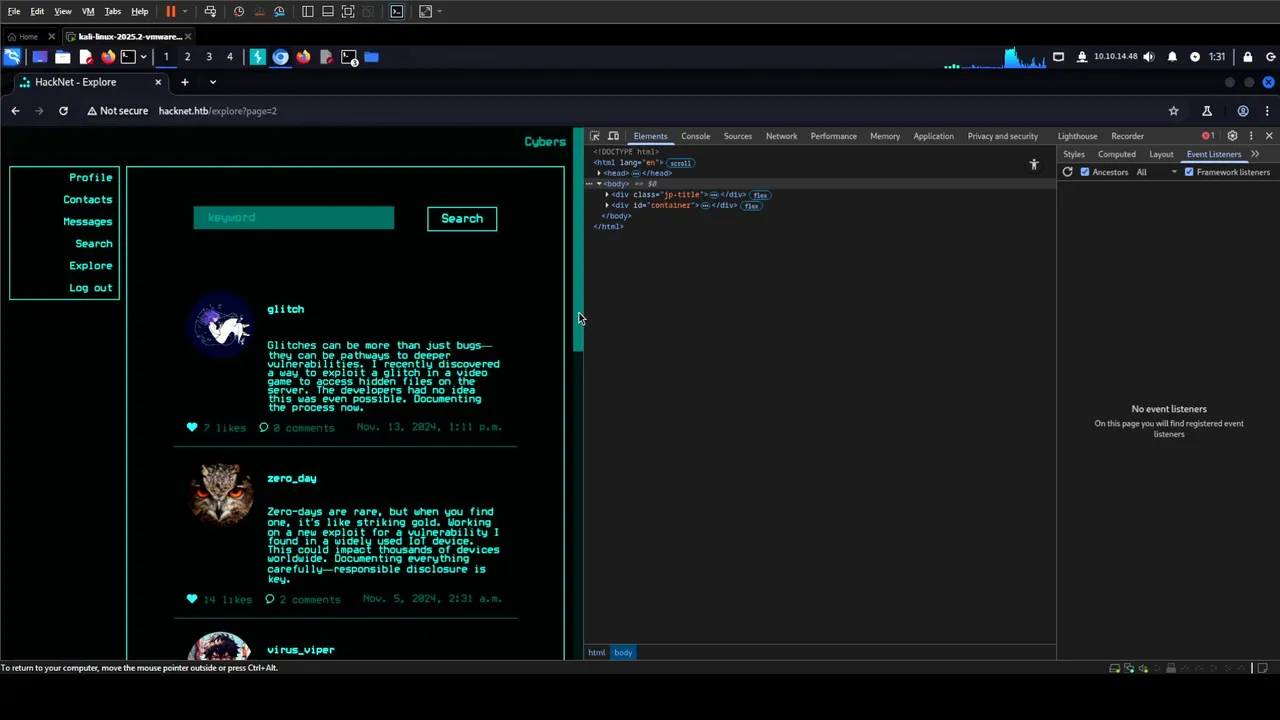This screenshot has height=720, width=1280.
Task: Open the VMware snapshot manager icon
Action: coord(279,11)
